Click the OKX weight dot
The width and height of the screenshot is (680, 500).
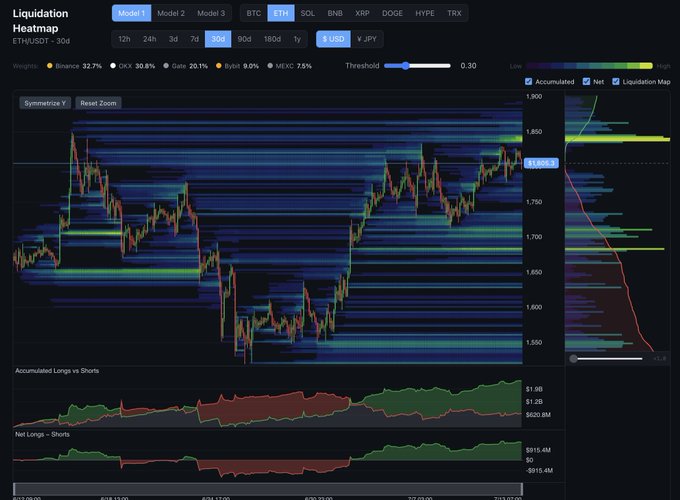pos(113,66)
